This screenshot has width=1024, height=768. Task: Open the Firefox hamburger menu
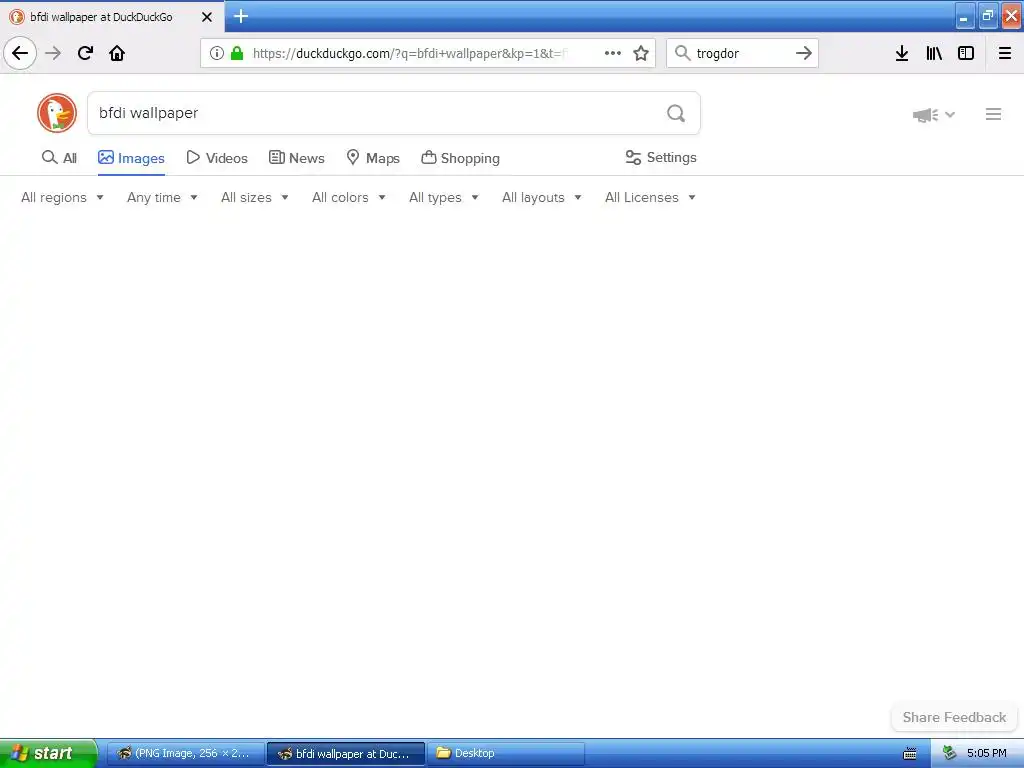(x=1005, y=53)
